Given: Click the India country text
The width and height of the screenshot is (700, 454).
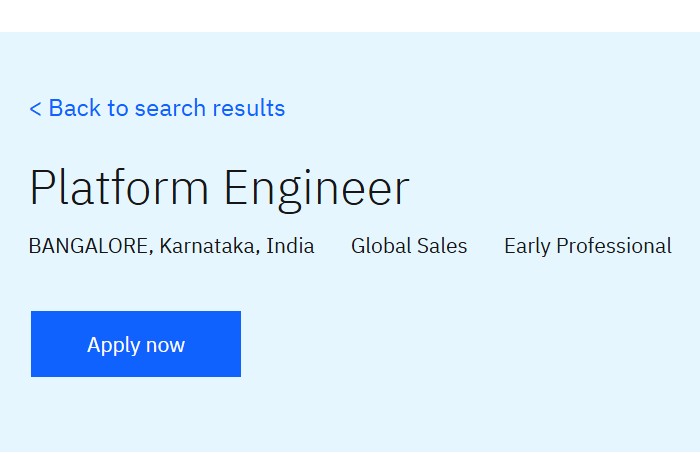Looking at the screenshot, I should (x=290, y=246).
